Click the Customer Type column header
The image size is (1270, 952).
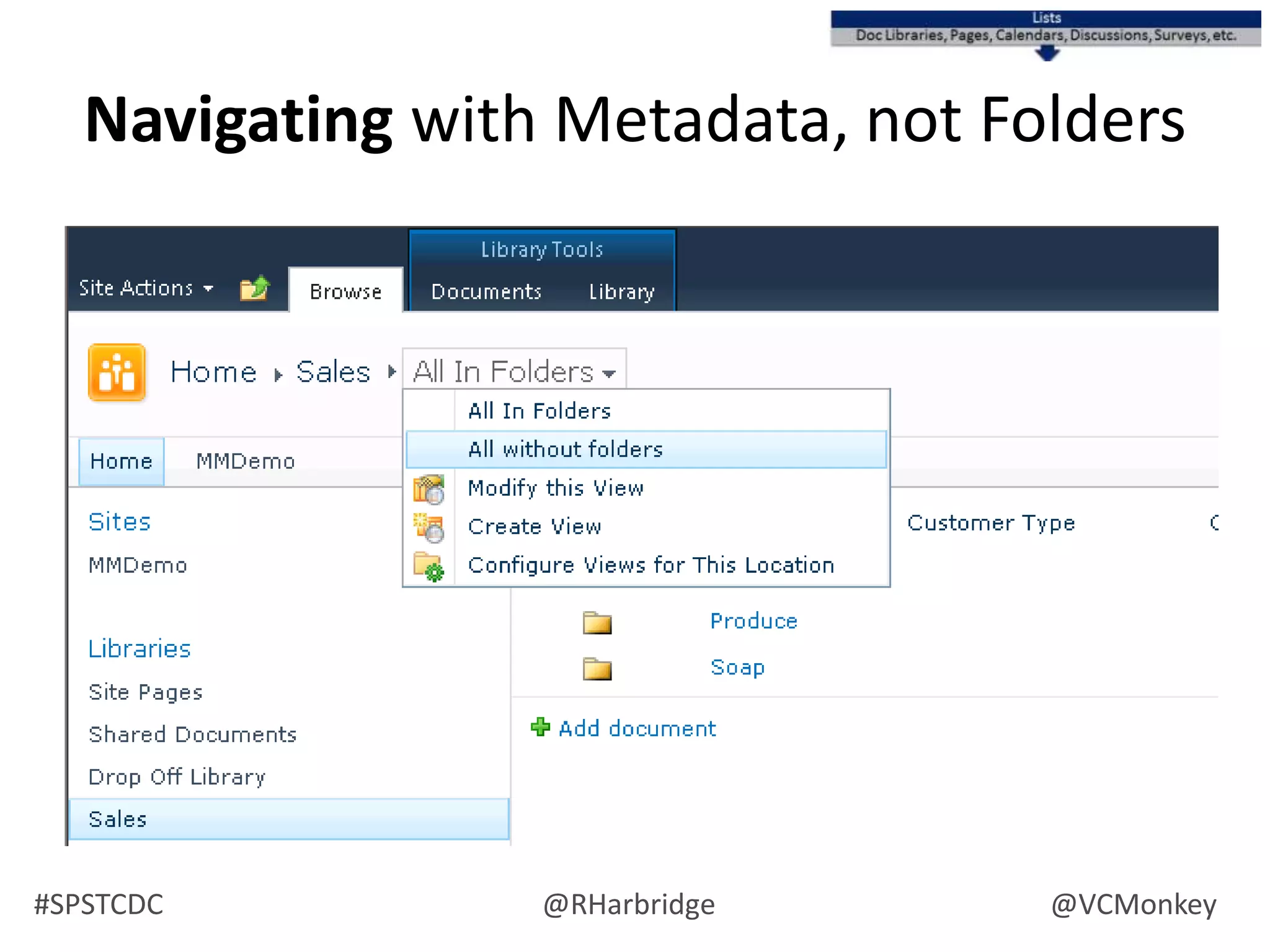point(990,523)
